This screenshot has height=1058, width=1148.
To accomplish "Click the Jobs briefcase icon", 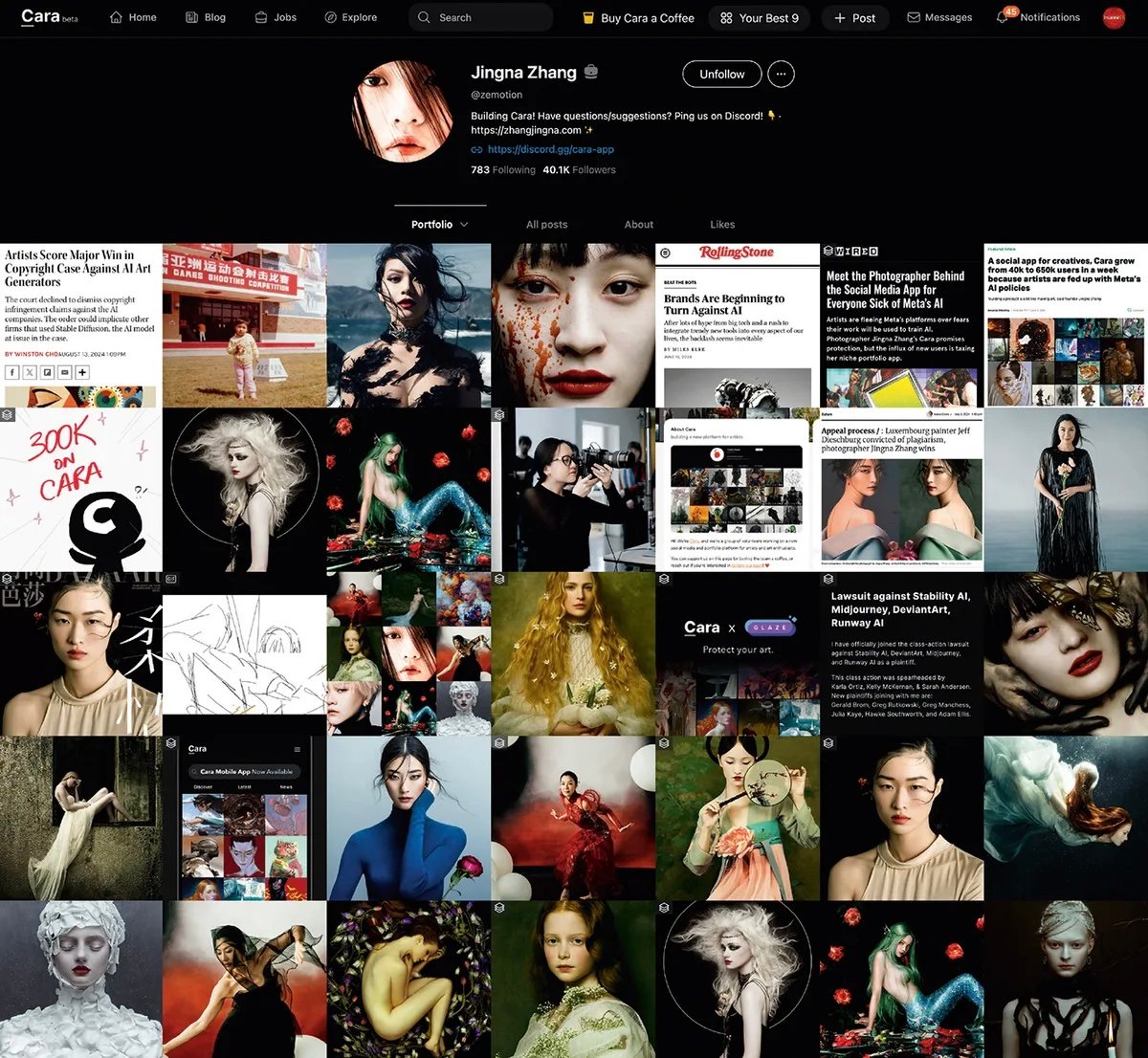I will coord(261,17).
